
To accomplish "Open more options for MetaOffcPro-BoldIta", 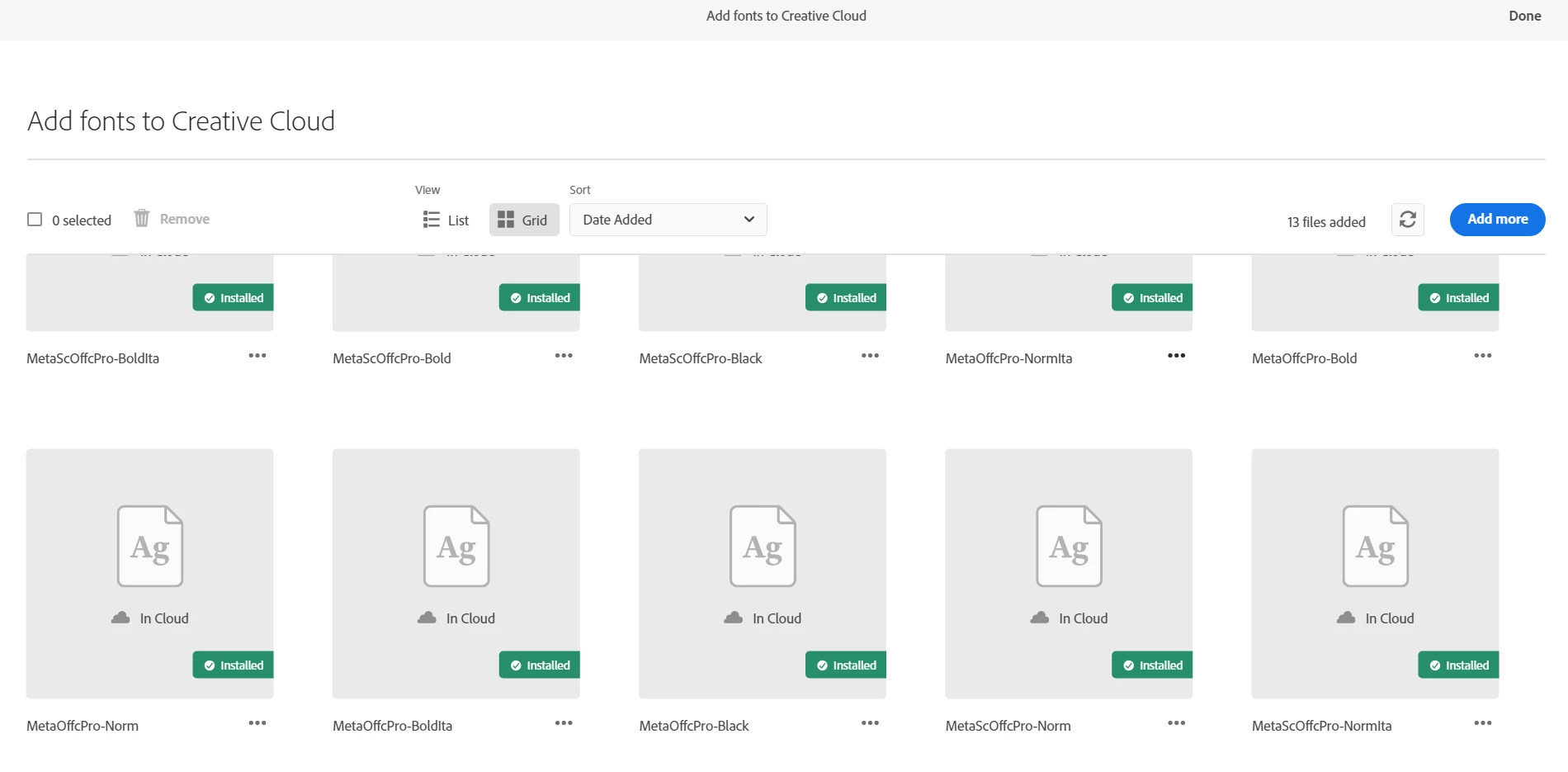I will click(x=564, y=723).
